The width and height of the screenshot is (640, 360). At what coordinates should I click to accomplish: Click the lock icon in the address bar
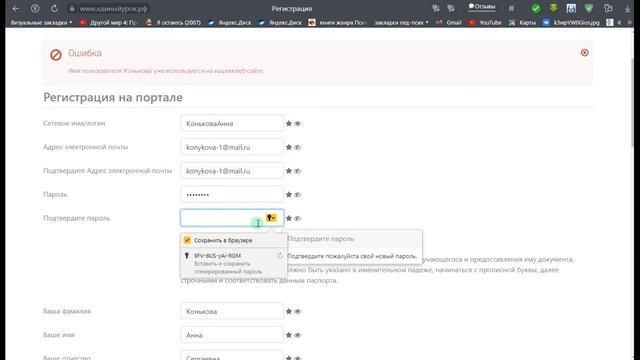pyautogui.click(x=72, y=9)
